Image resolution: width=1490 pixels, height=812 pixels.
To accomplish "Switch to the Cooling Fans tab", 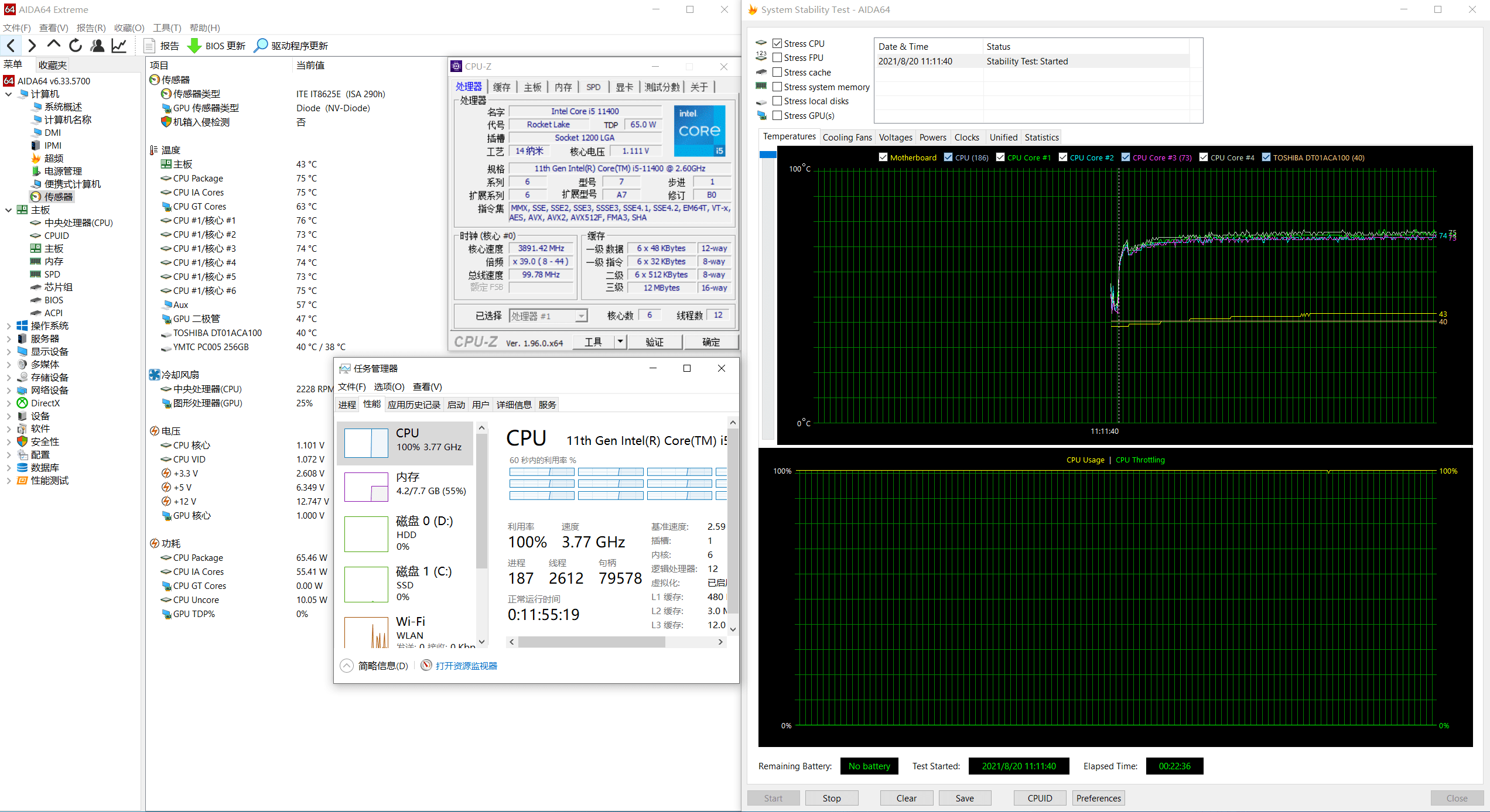I will (x=847, y=137).
